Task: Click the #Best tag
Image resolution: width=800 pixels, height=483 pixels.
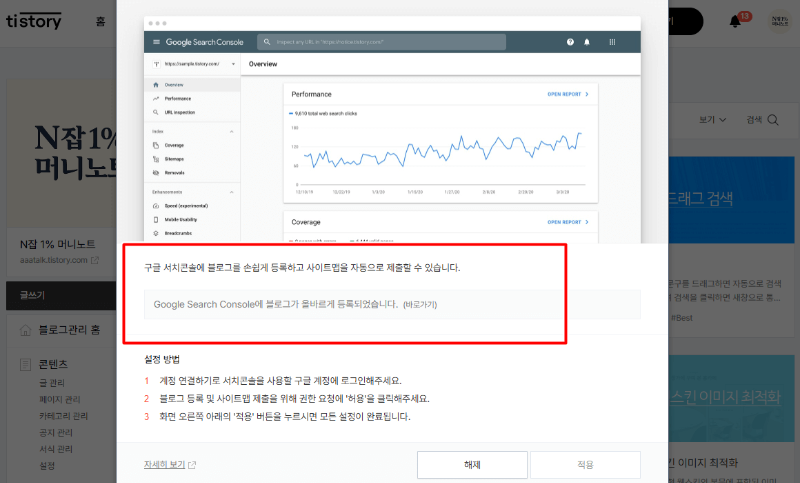Action: 681,318
